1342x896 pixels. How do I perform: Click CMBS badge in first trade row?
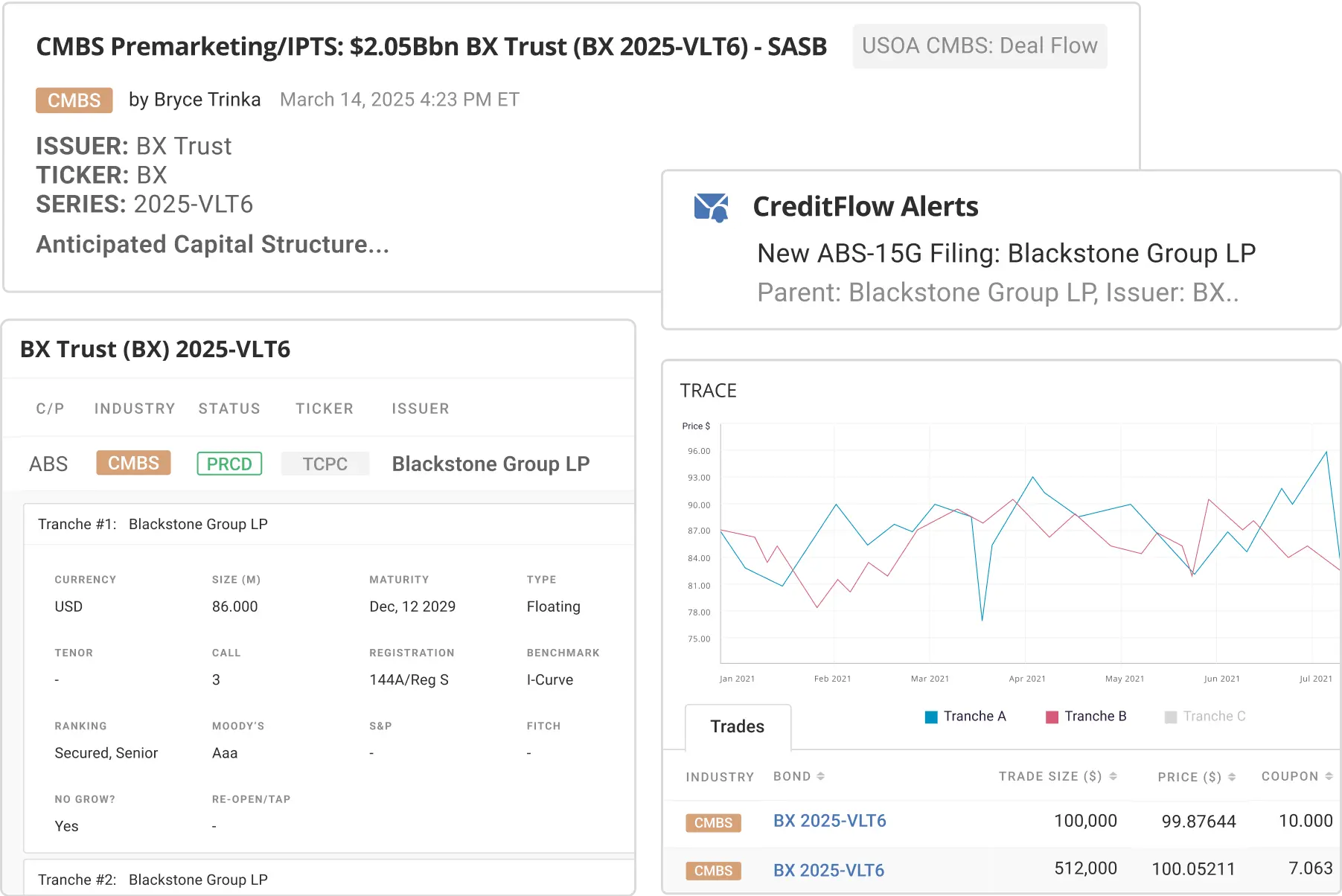713,822
